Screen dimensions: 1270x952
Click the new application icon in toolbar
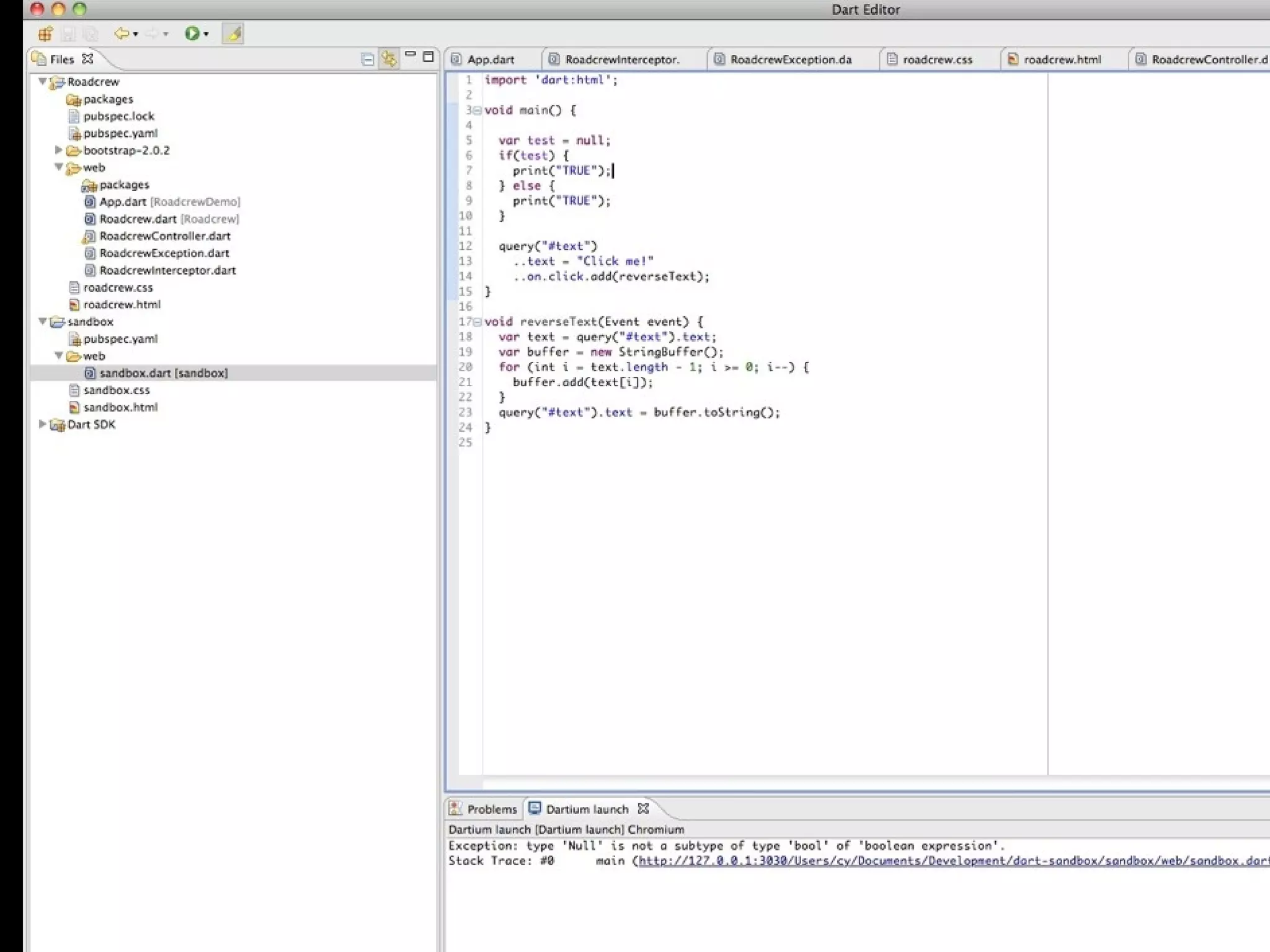pyautogui.click(x=45, y=33)
